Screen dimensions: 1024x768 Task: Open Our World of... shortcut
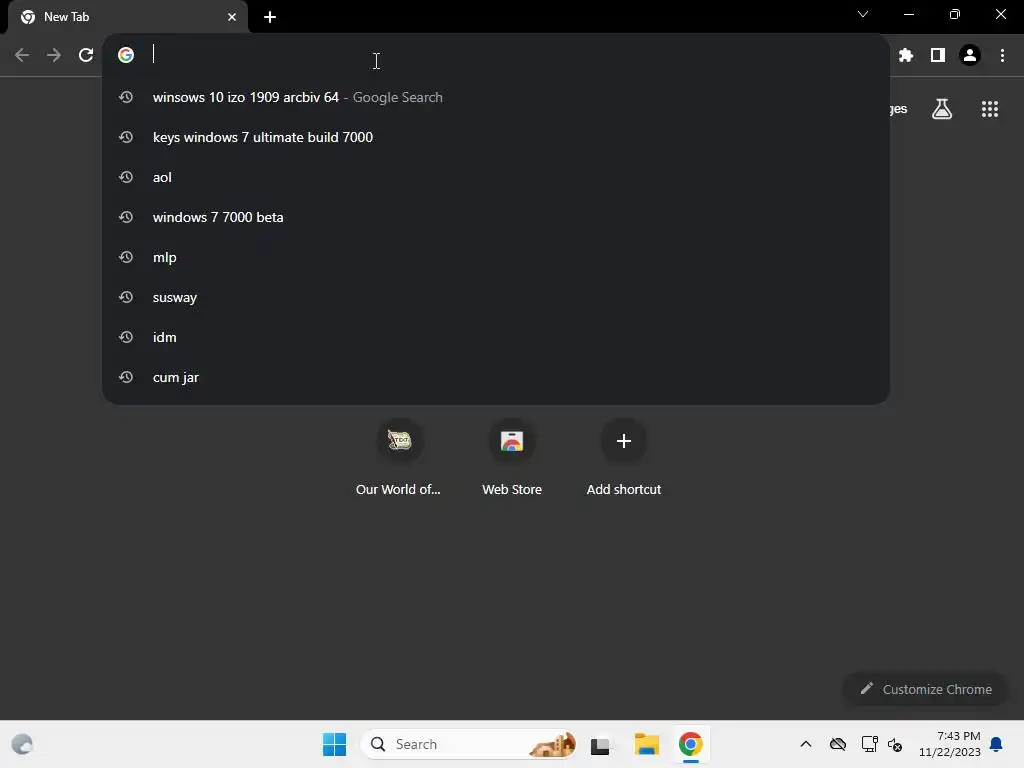tap(399, 458)
